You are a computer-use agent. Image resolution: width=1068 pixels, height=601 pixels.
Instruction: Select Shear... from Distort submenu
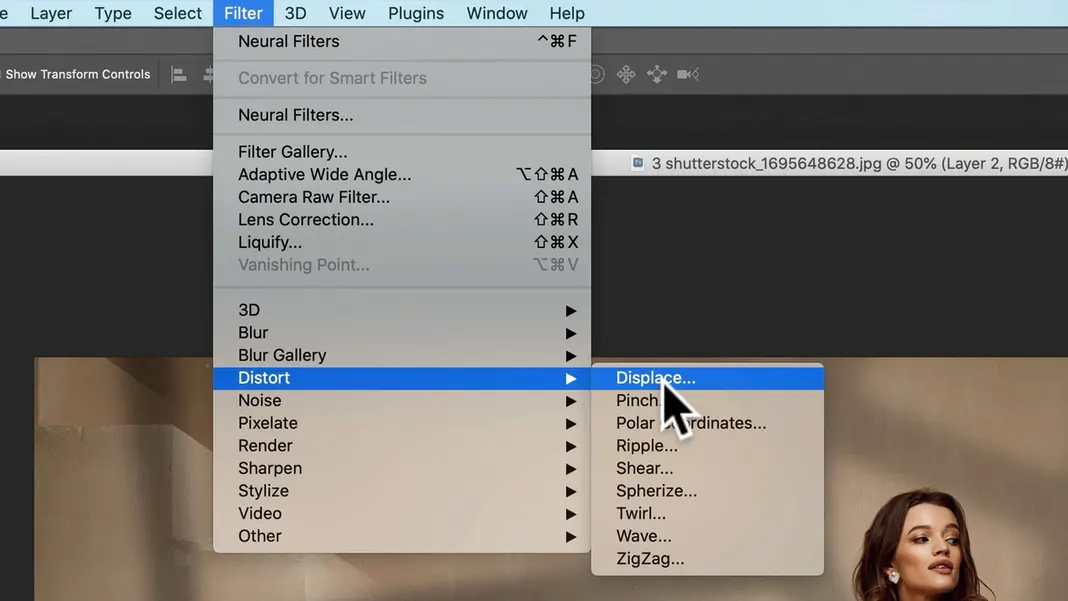pos(708,468)
